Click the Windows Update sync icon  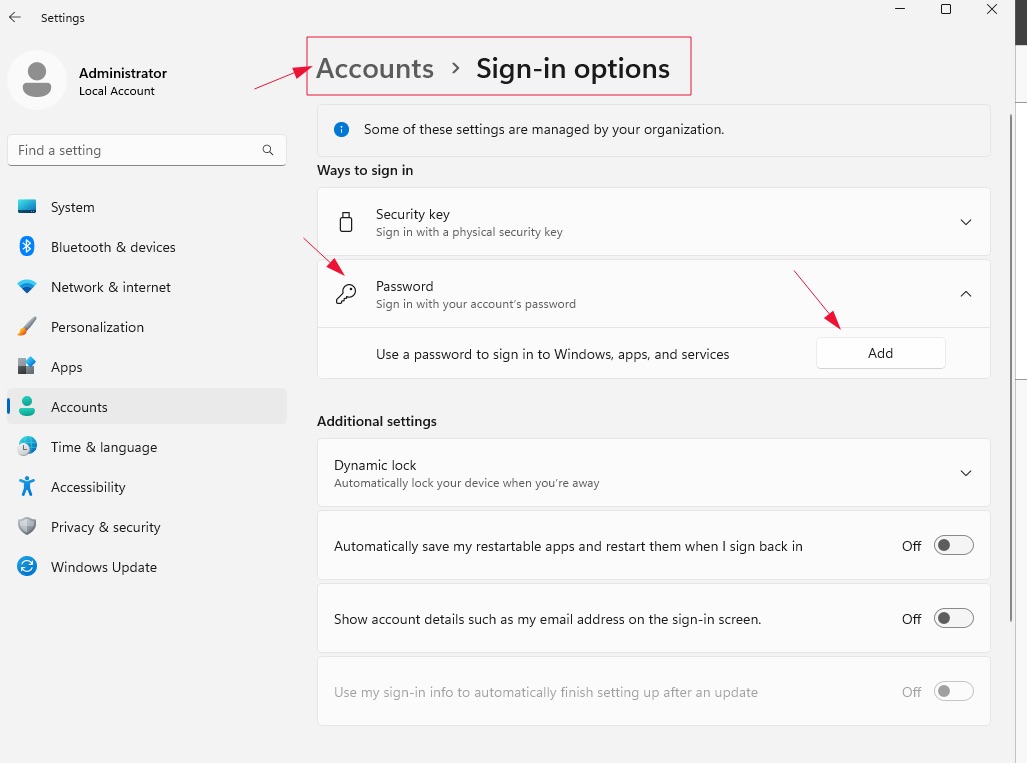point(28,567)
